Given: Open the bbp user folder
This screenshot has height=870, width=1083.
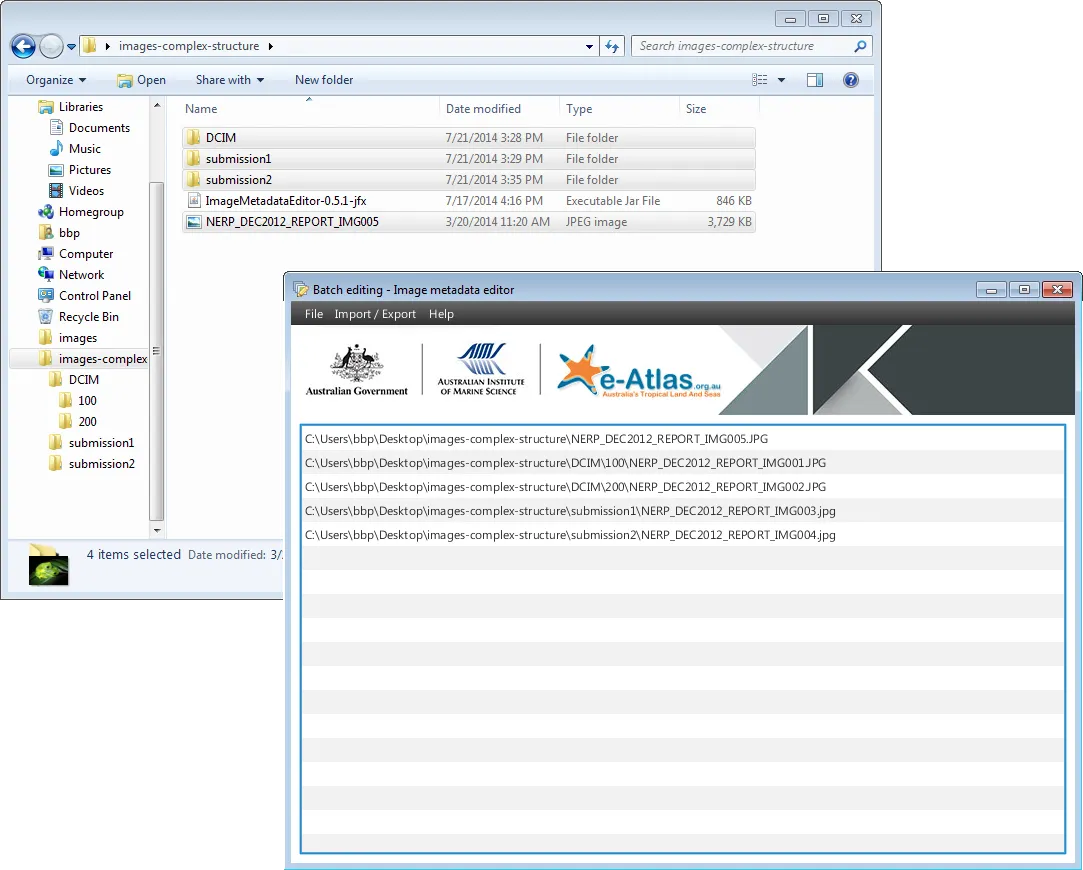Looking at the screenshot, I should tap(59, 233).
